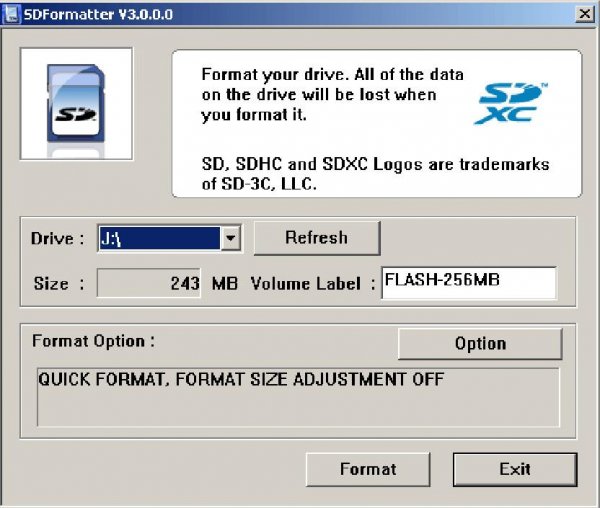Click the QUICK FORMAT option text
The width and height of the screenshot is (600, 508).
(241, 379)
